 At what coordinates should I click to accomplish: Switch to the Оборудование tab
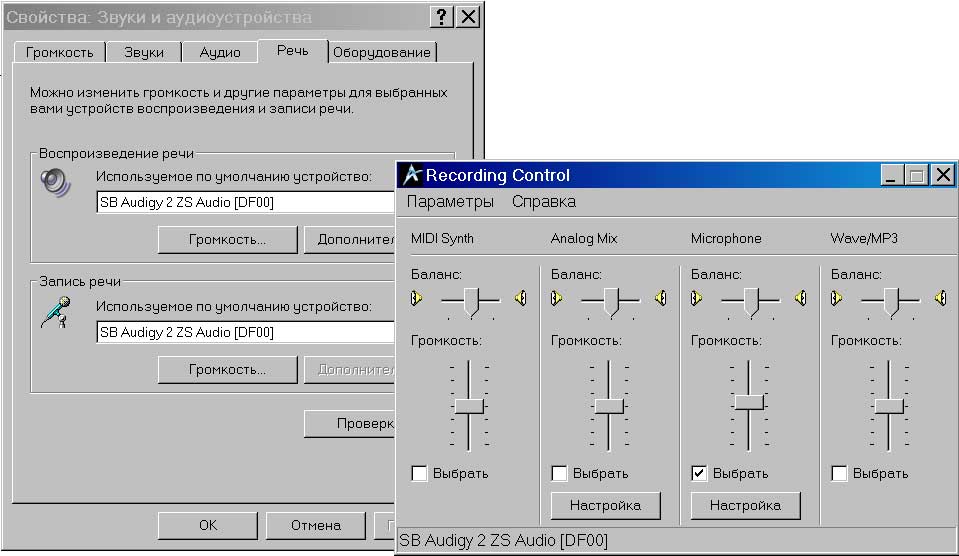(x=381, y=52)
